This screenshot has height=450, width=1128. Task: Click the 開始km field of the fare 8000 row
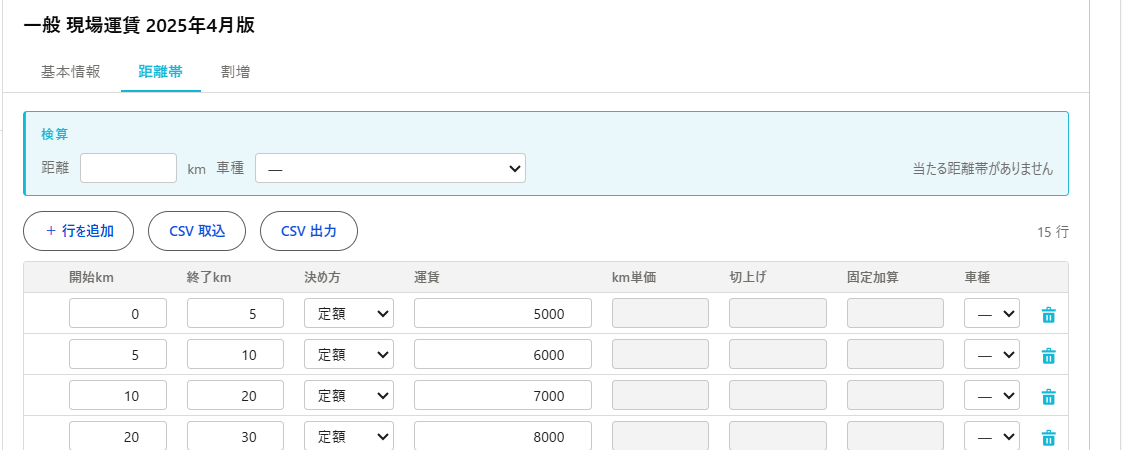click(118, 436)
